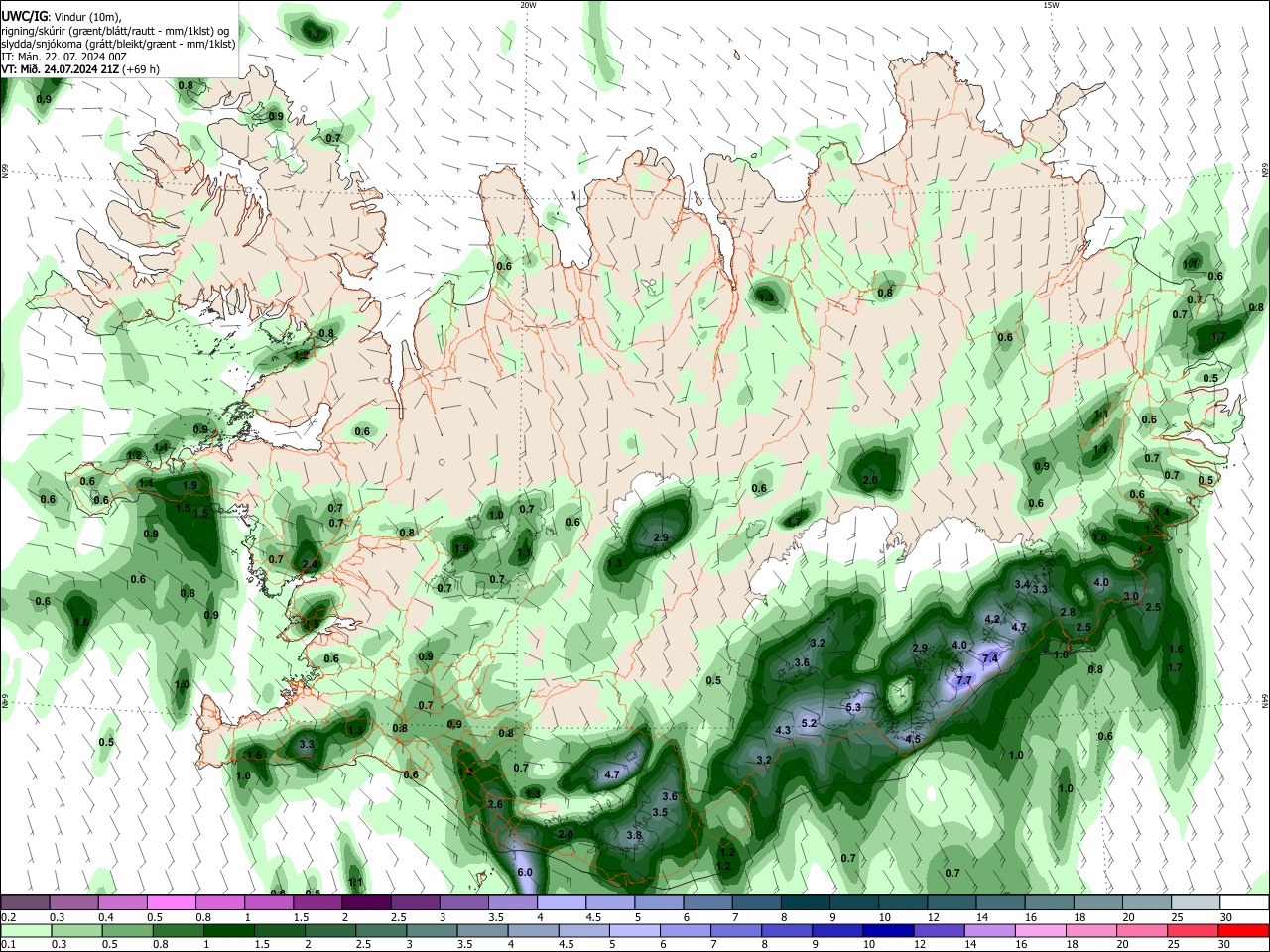
Task: Click the 20W longitude label
Action: point(529,5)
